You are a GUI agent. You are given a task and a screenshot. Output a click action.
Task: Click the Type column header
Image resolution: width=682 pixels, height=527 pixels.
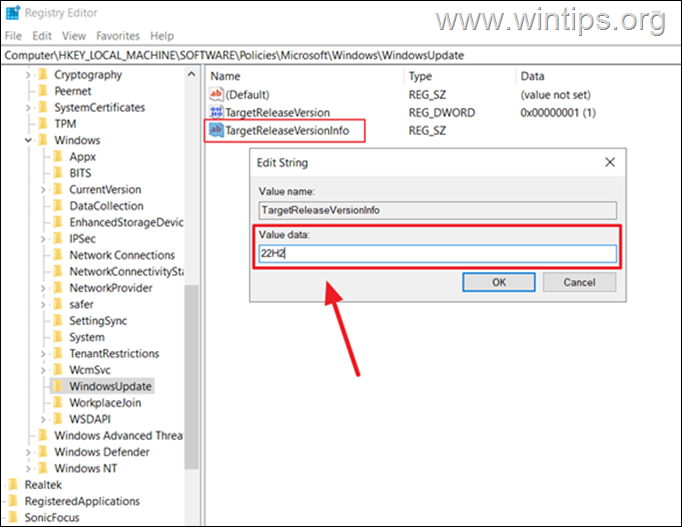tap(420, 76)
